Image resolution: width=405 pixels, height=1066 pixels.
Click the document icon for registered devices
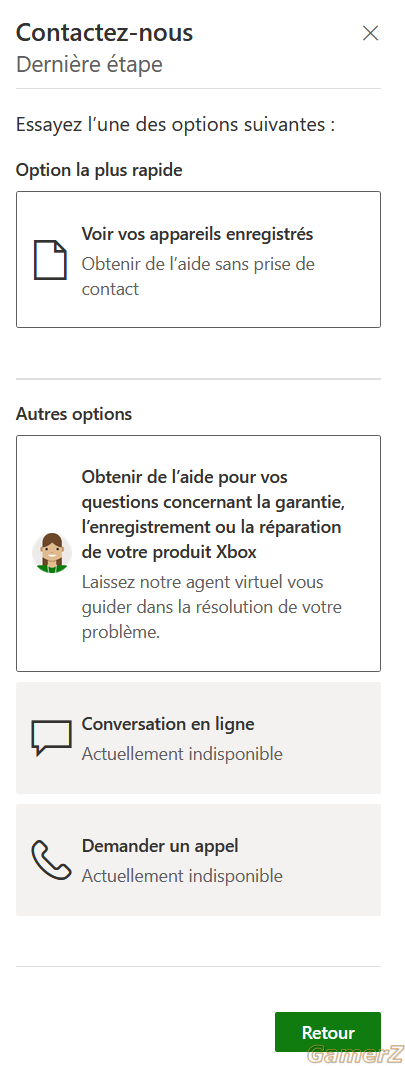[x=51, y=260]
